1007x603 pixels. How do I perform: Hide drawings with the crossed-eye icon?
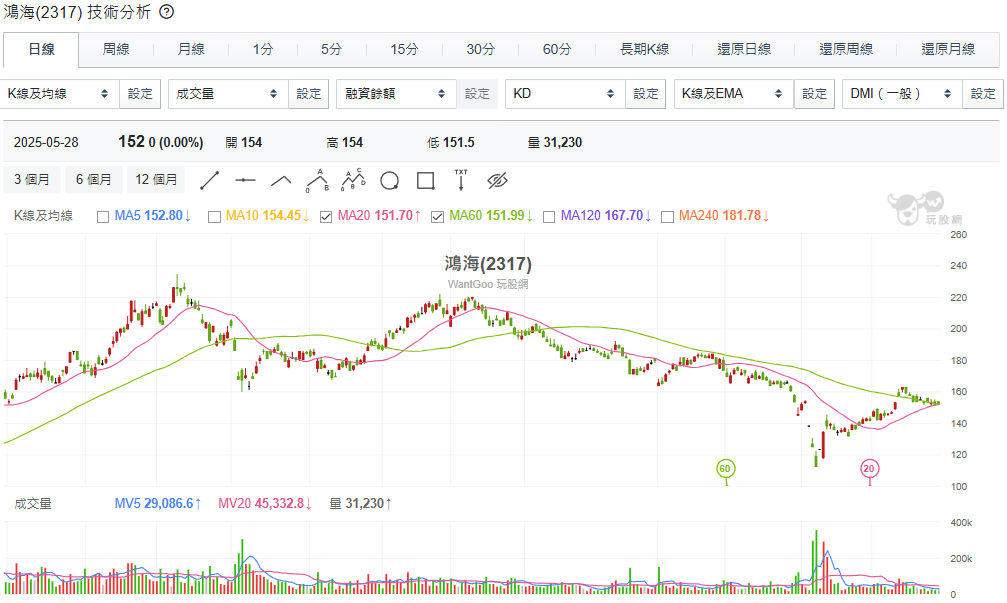pos(498,180)
